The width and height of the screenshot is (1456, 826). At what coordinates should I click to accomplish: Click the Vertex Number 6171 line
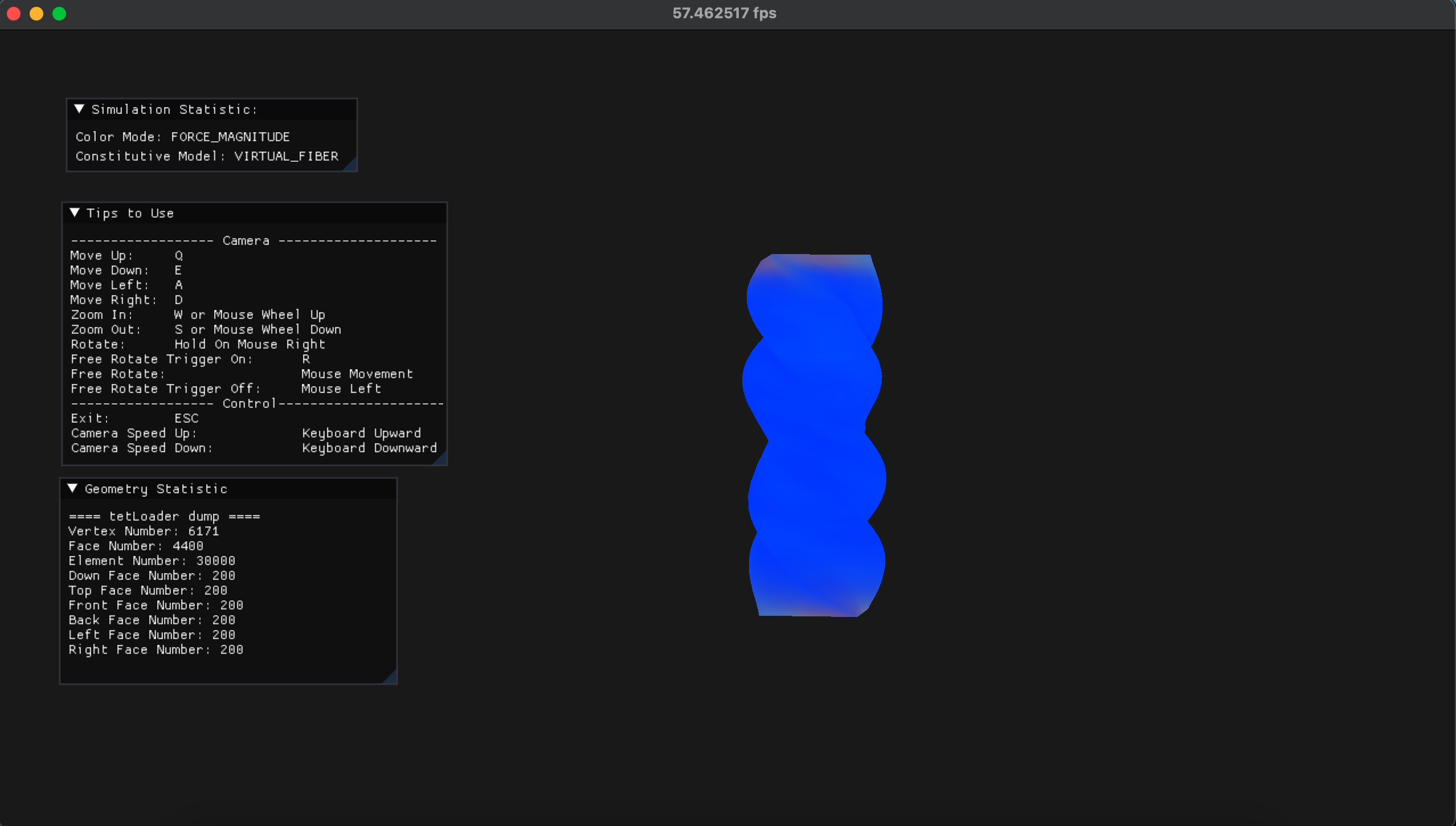coord(144,531)
